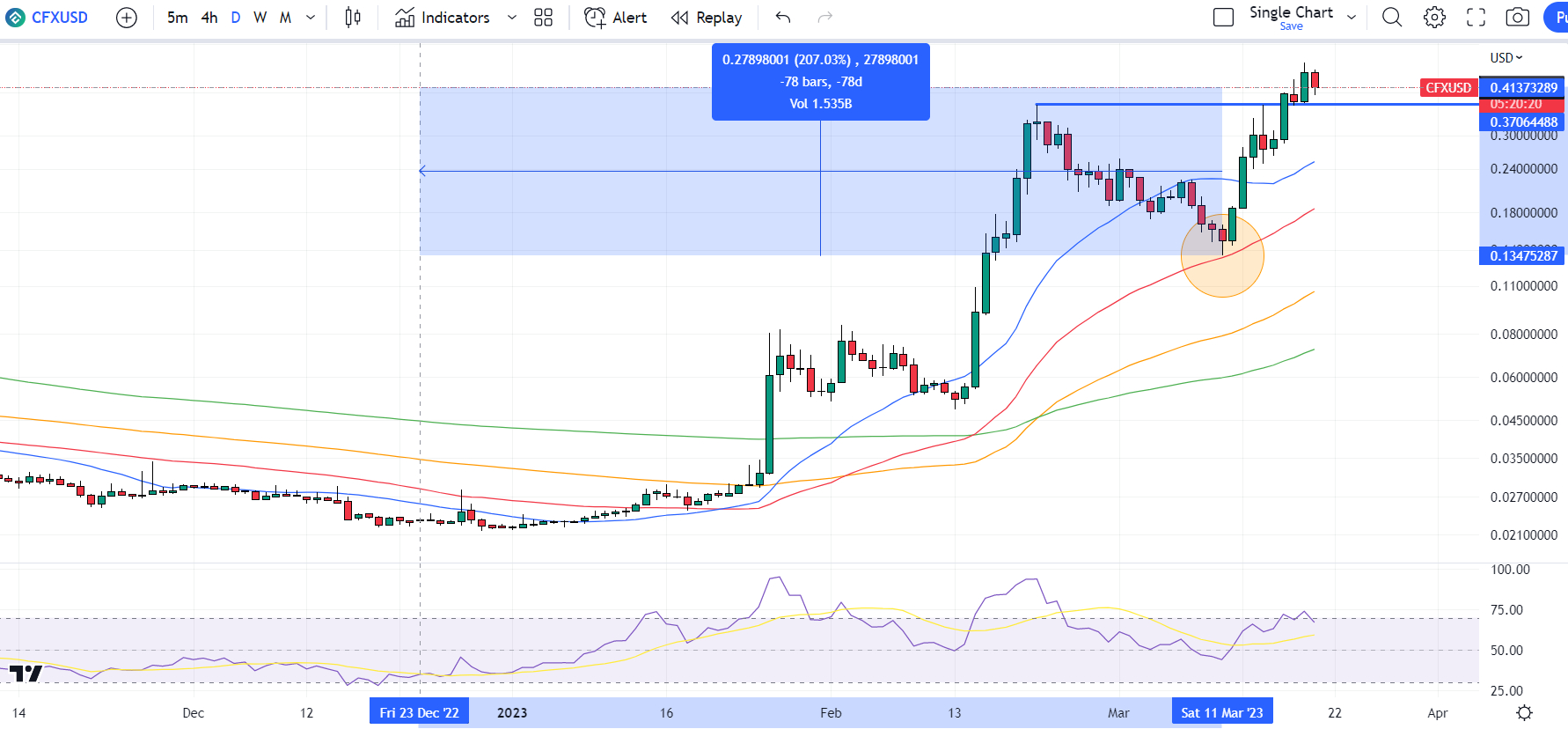The height and width of the screenshot is (729, 1568).
Task: Select the orange highlighted circle drawing
Action: (x=1222, y=255)
